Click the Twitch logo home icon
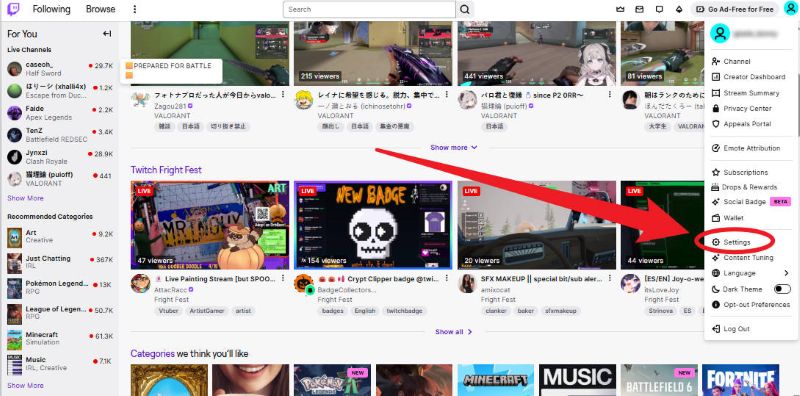Screen dimensions: 800x396 [13, 9]
